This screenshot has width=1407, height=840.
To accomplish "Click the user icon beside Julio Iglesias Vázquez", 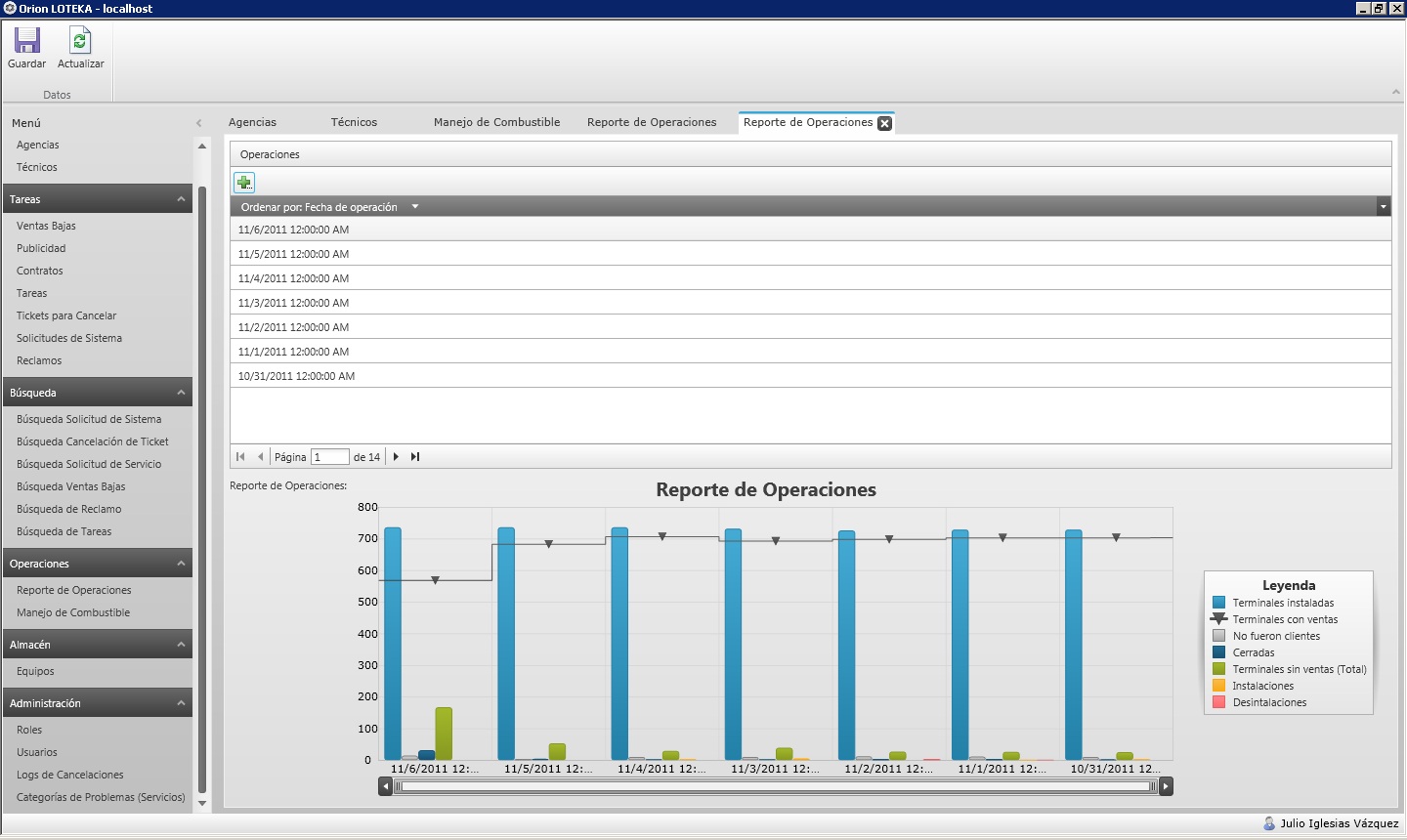I will point(1269,823).
